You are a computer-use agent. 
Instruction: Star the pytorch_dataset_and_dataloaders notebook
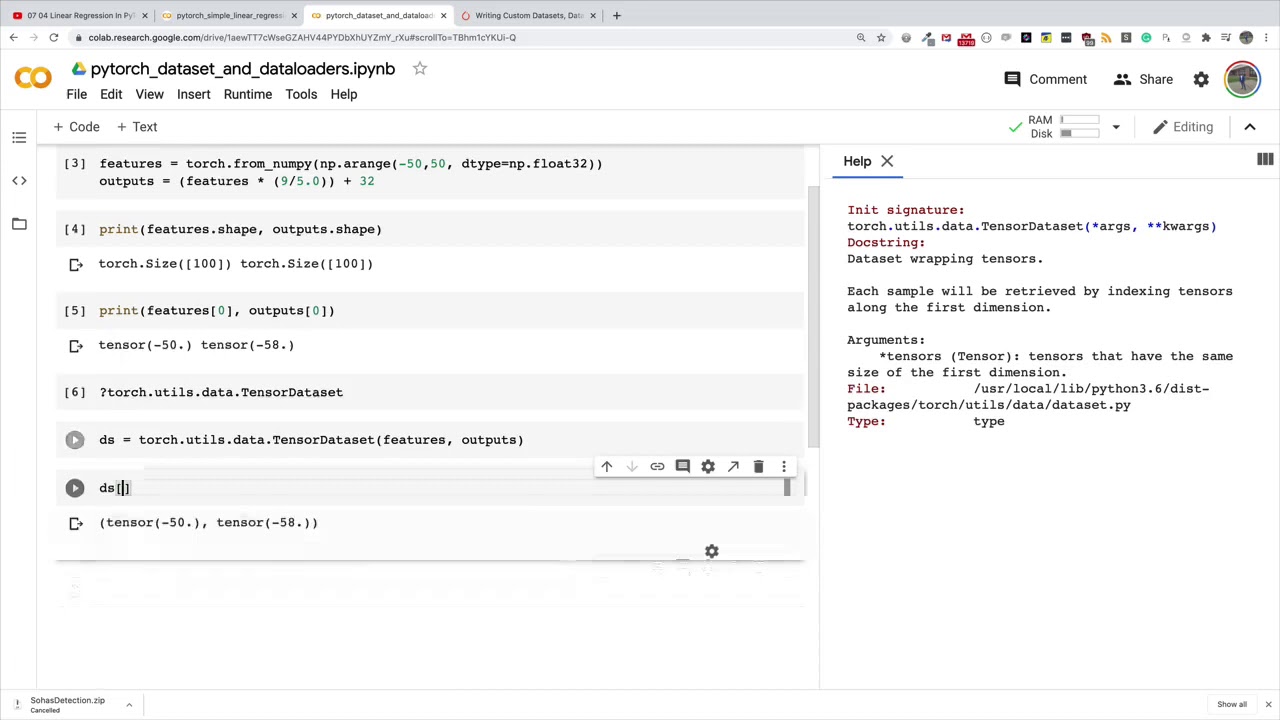(x=420, y=68)
